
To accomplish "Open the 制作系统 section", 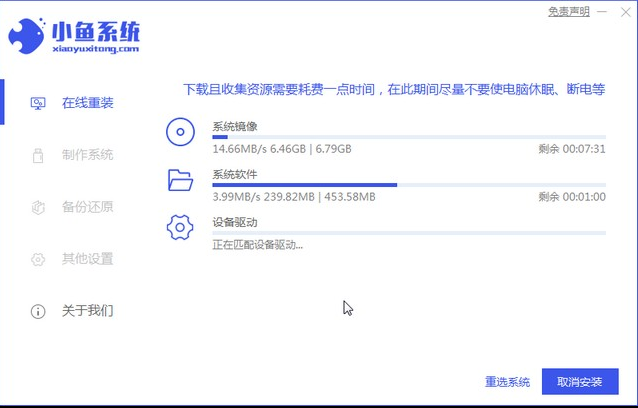I will 87,155.
